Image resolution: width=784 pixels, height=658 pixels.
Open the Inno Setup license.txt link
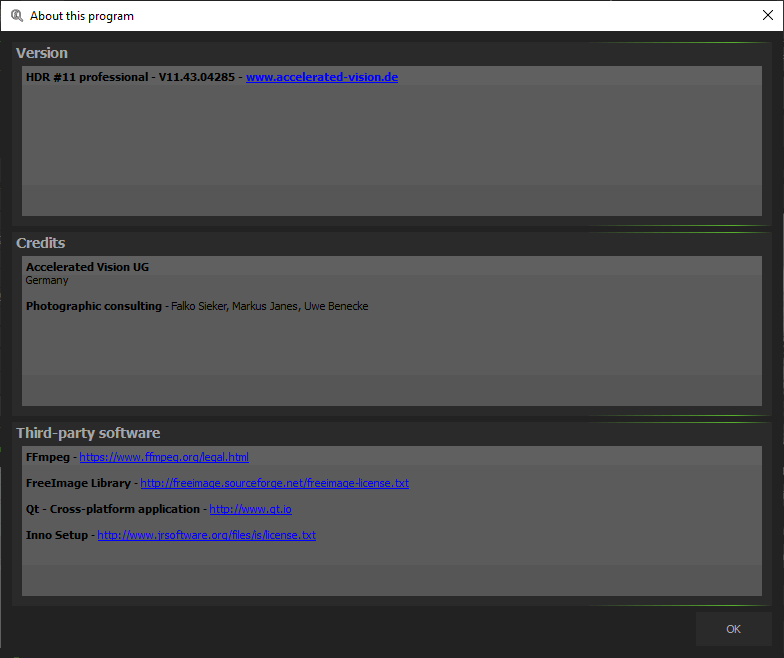(206, 535)
